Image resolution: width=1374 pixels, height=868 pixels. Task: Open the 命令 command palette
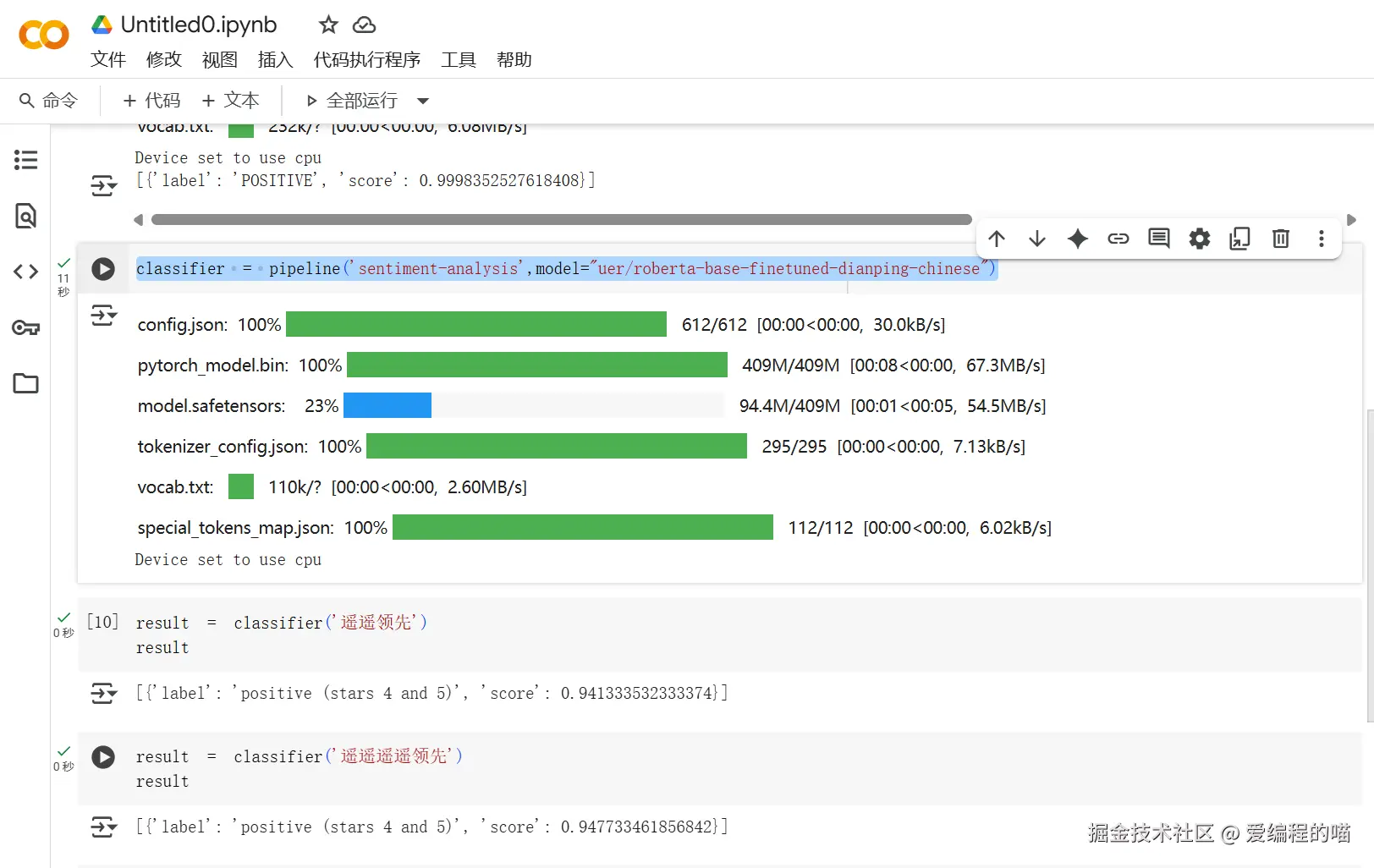tap(49, 101)
